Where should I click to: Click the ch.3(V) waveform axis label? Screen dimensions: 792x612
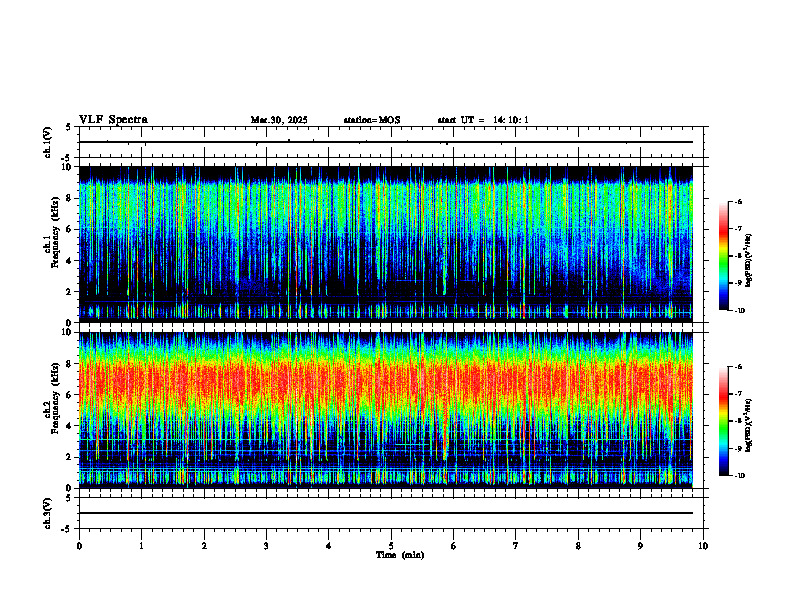[48, 513]
